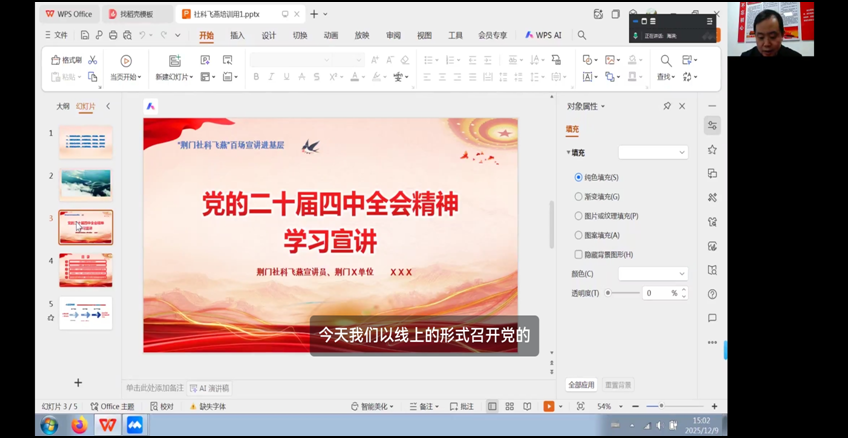Pin the Object Properties panel
The height and width of the screenshot is (438, 848).
coord(667,106)
